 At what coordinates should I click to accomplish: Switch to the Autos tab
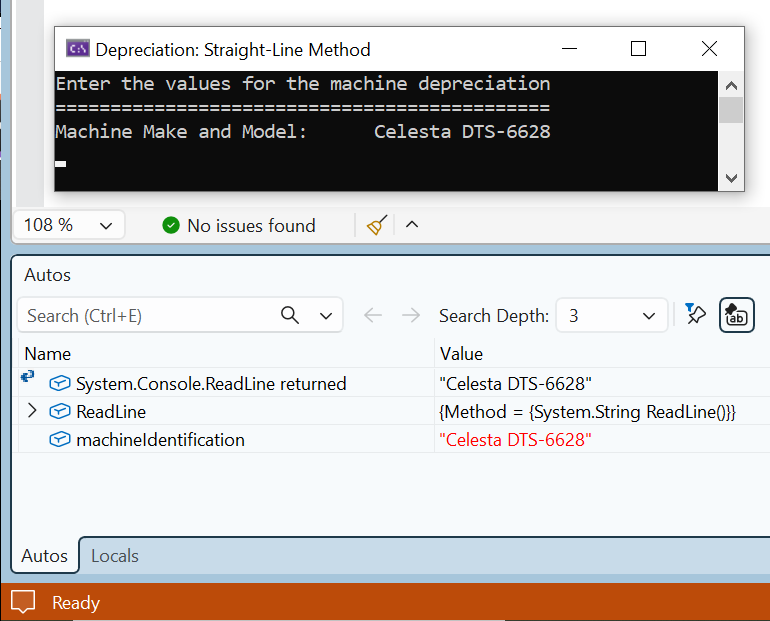45,555
